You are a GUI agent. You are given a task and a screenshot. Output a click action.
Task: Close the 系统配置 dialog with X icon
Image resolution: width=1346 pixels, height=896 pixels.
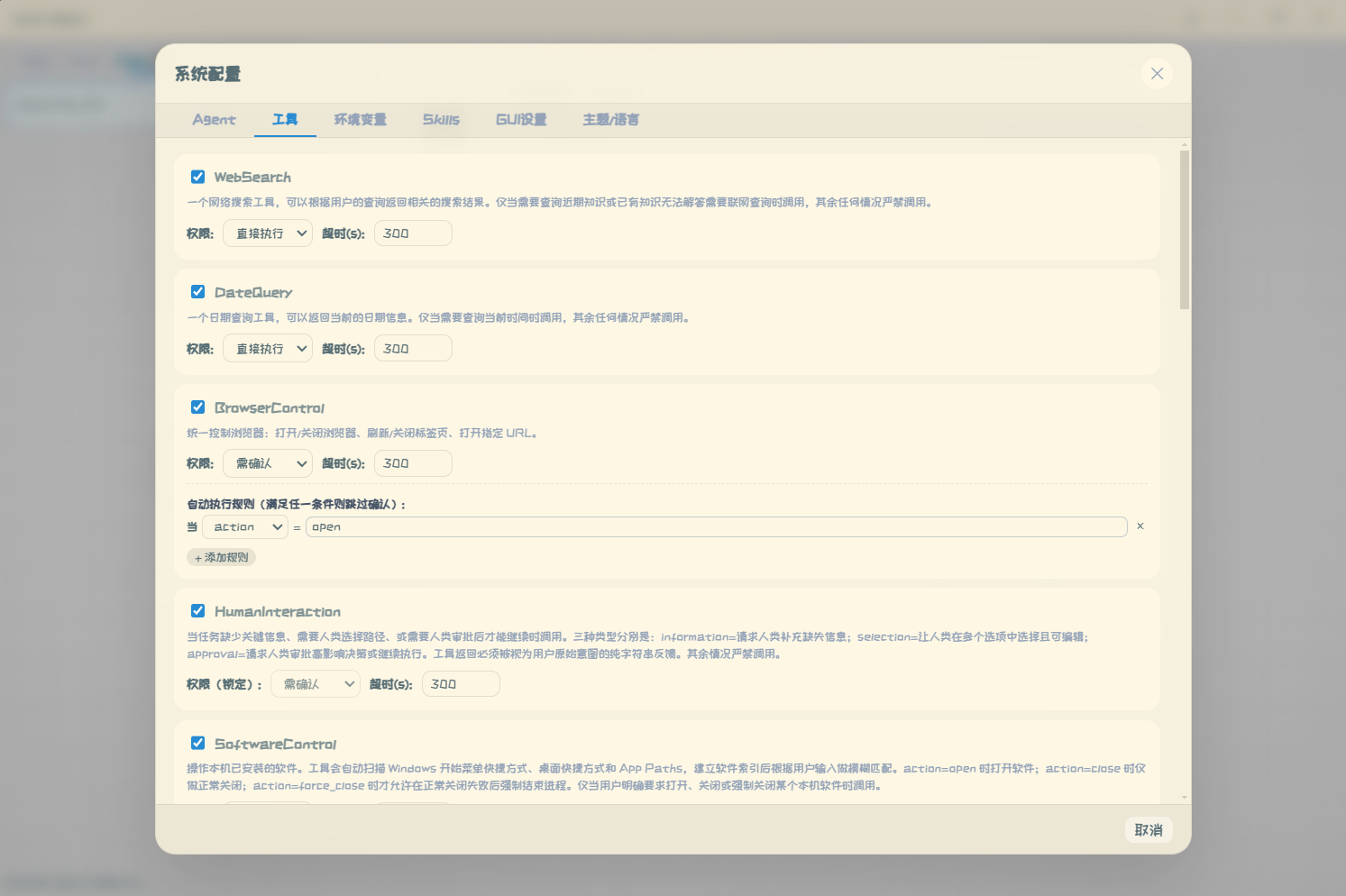(1157, 74)
